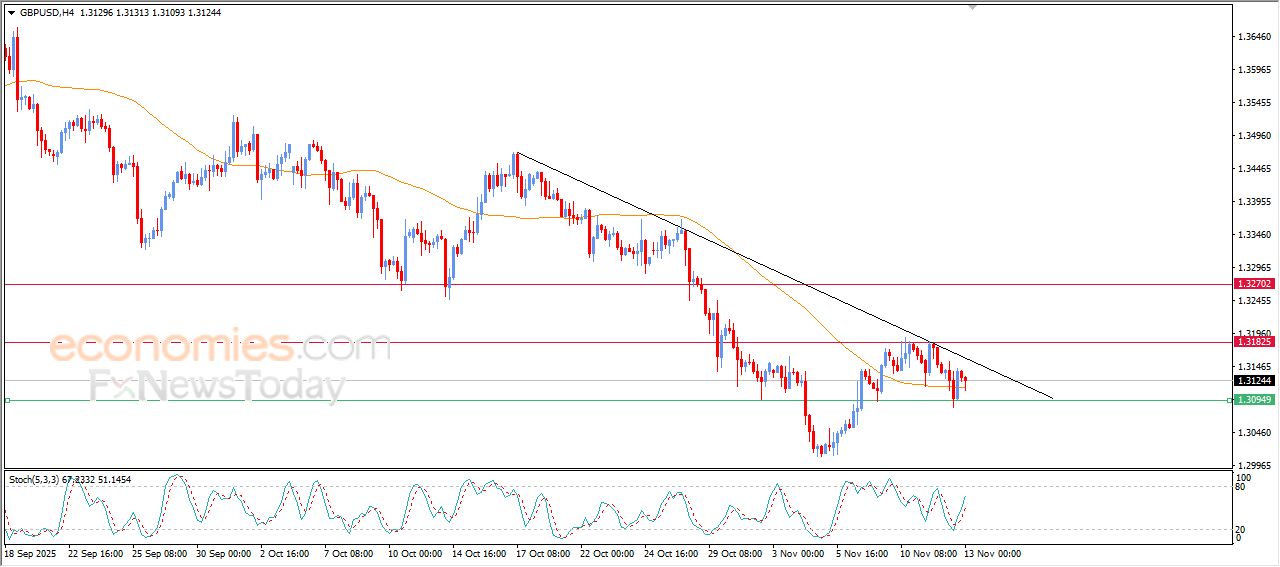Viewport: 1280px width, 567px height.
Task: Select the green line's left square handle
Action: [x=7, y=400]
